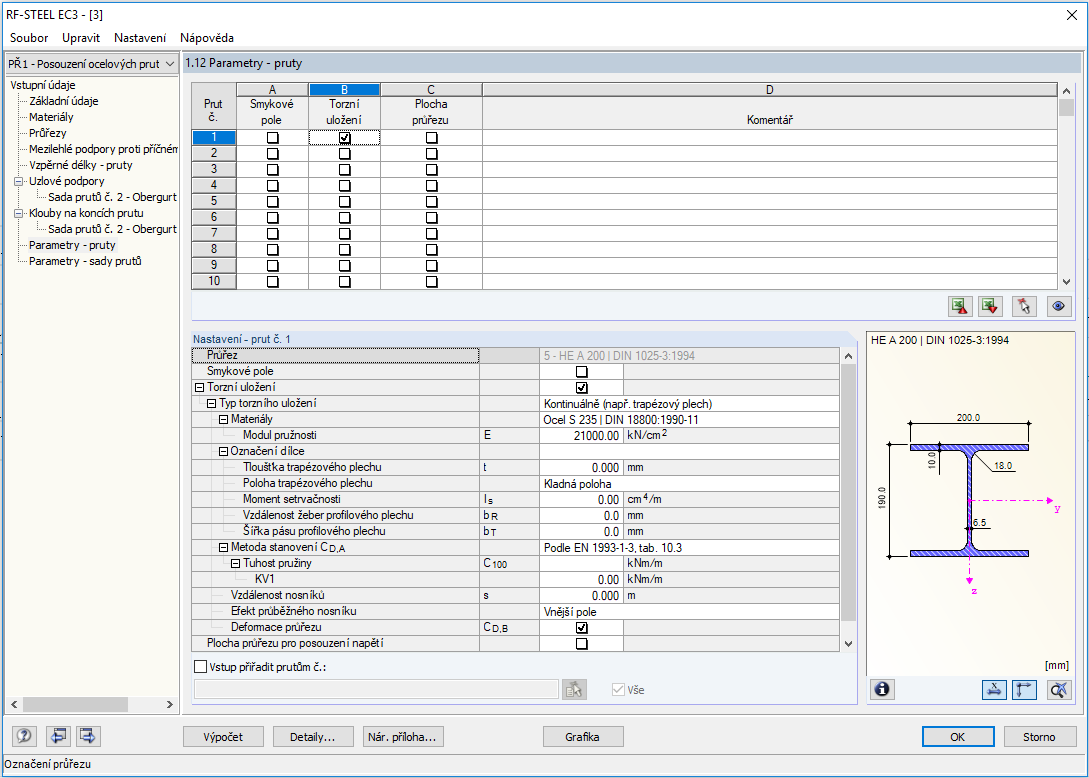Check Plocha průřezu for member 10

(431, 281)
